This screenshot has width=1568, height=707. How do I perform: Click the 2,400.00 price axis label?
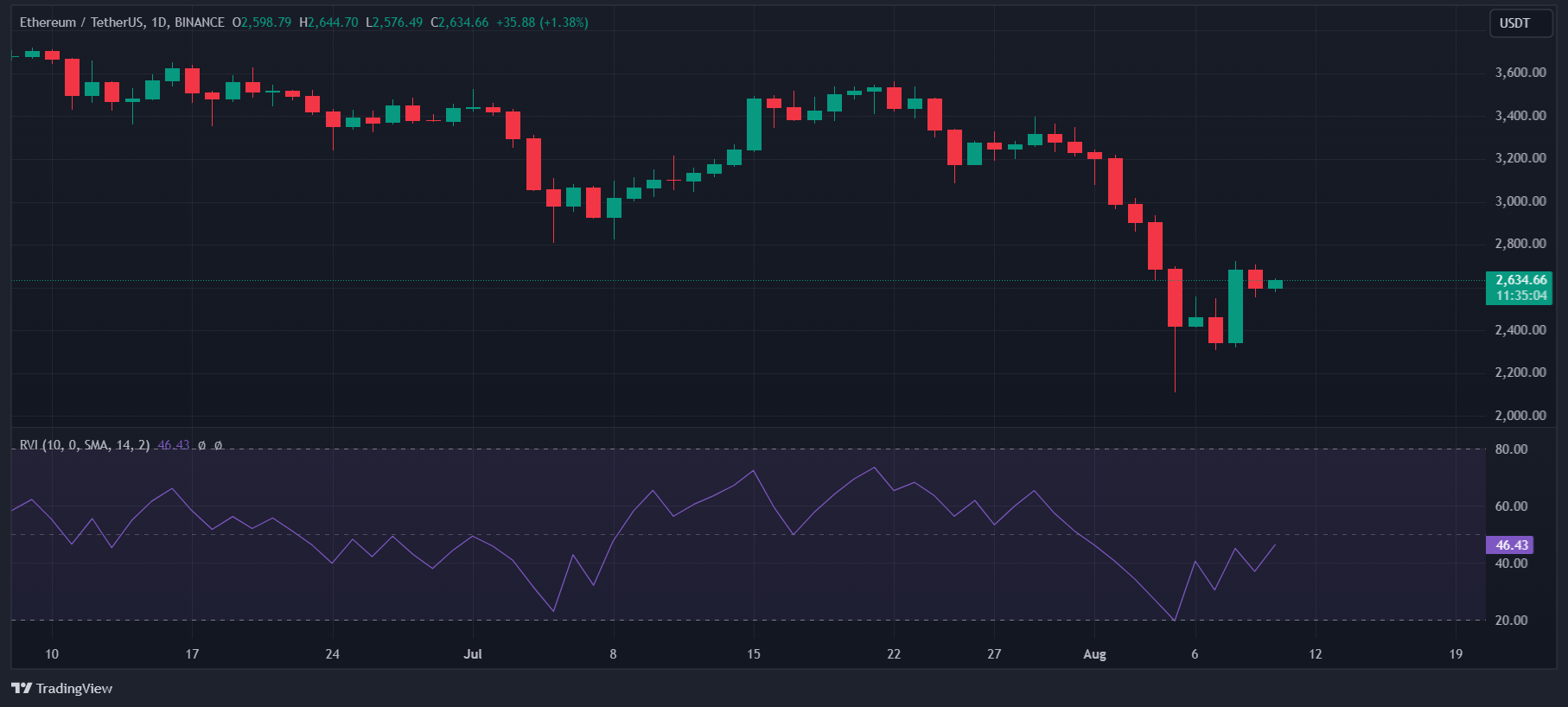[x=1520, y=330]
